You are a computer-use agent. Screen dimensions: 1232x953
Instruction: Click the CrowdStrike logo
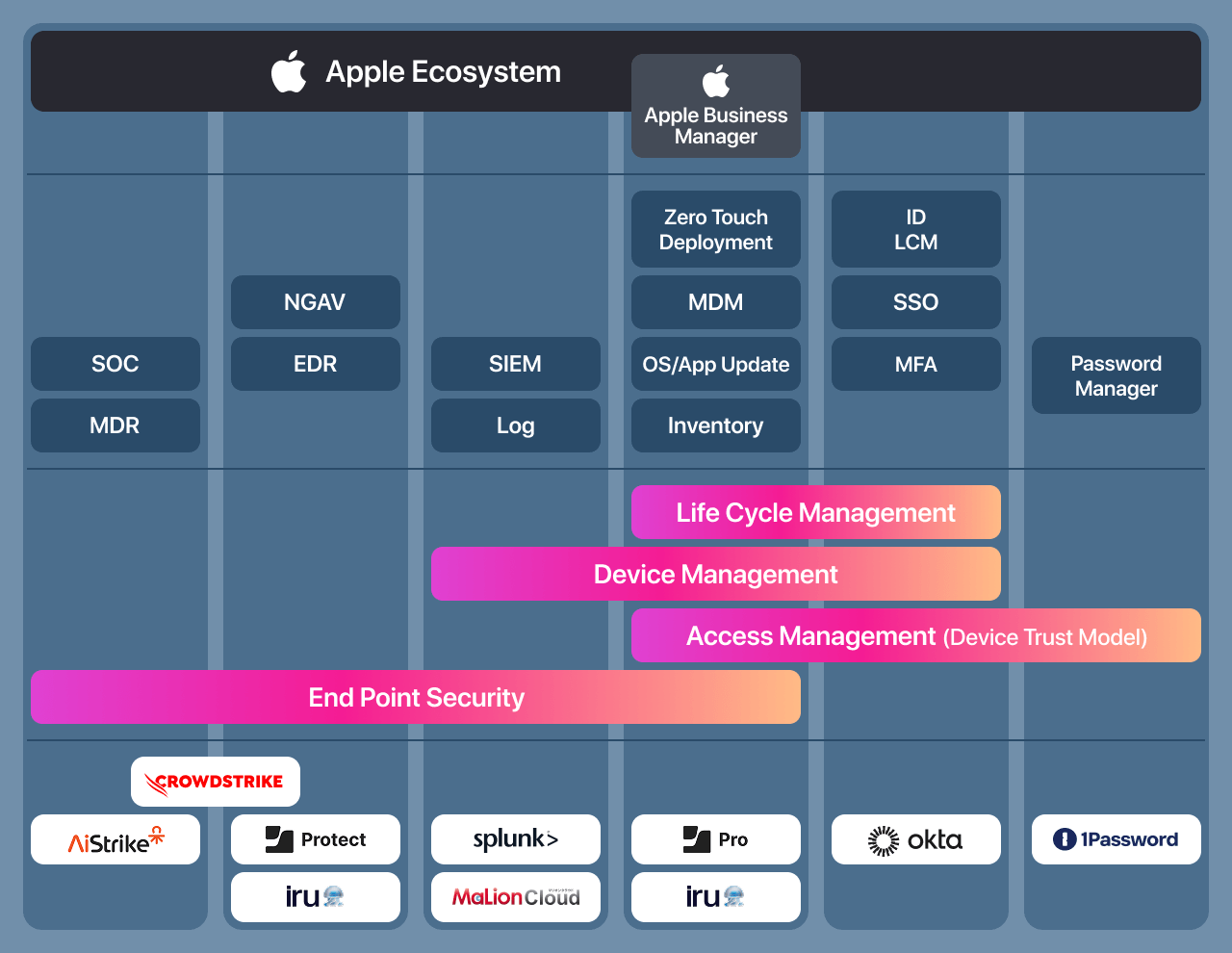(x=216, y=782)
